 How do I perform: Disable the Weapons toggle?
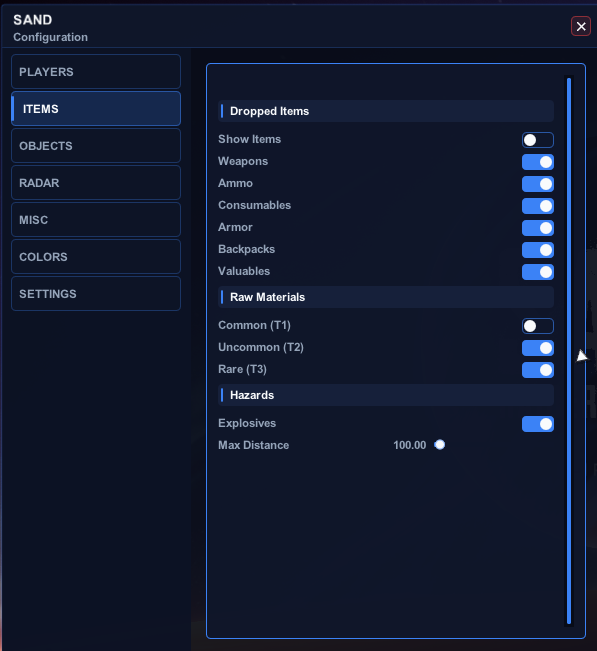coord(538,162)
